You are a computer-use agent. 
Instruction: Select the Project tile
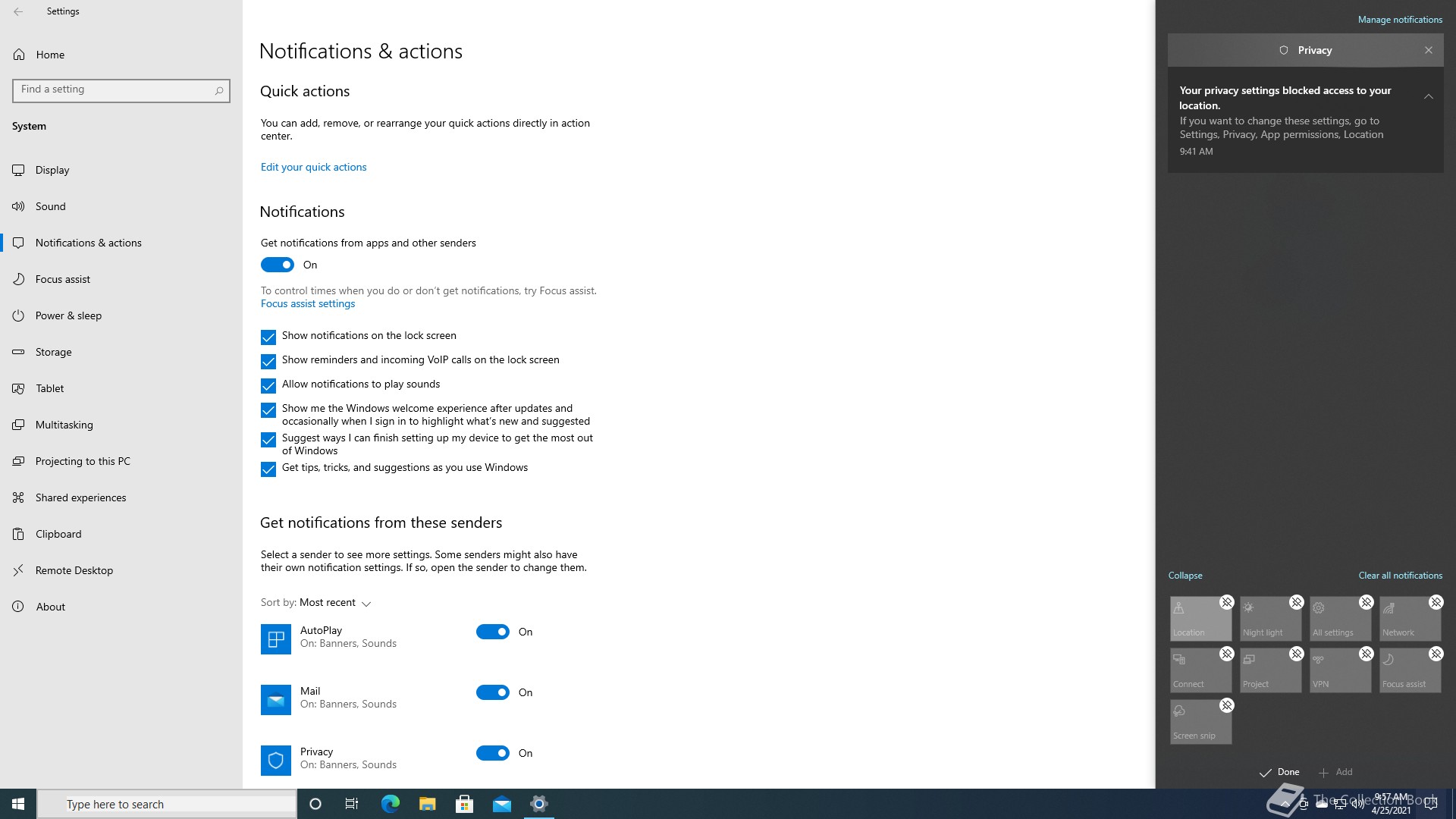[1270, 670]
